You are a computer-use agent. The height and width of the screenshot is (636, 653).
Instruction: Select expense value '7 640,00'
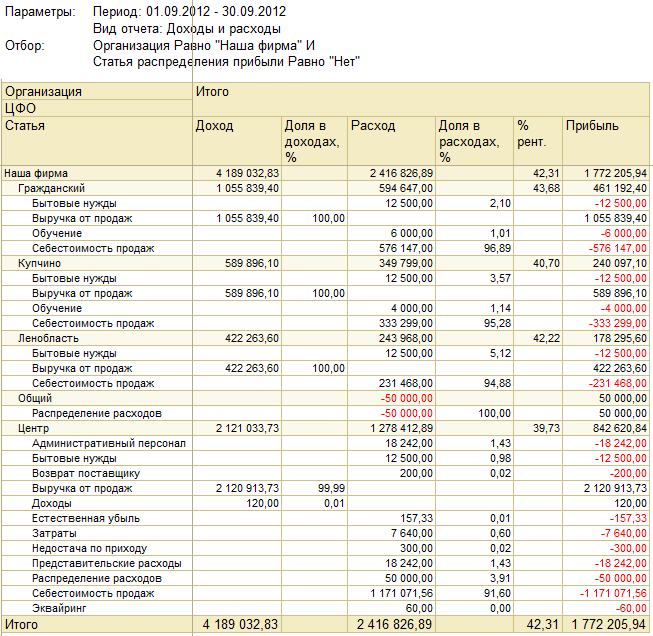412,533
